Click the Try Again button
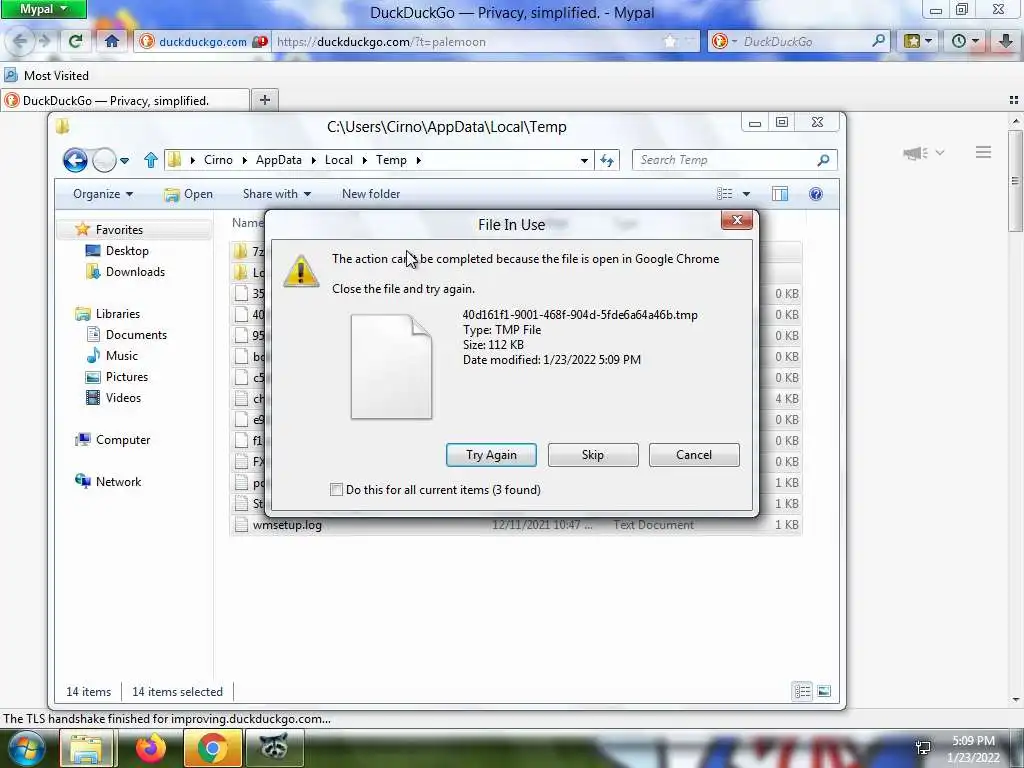The width and height of the screenshot is (1024, 768). point(491,455)
